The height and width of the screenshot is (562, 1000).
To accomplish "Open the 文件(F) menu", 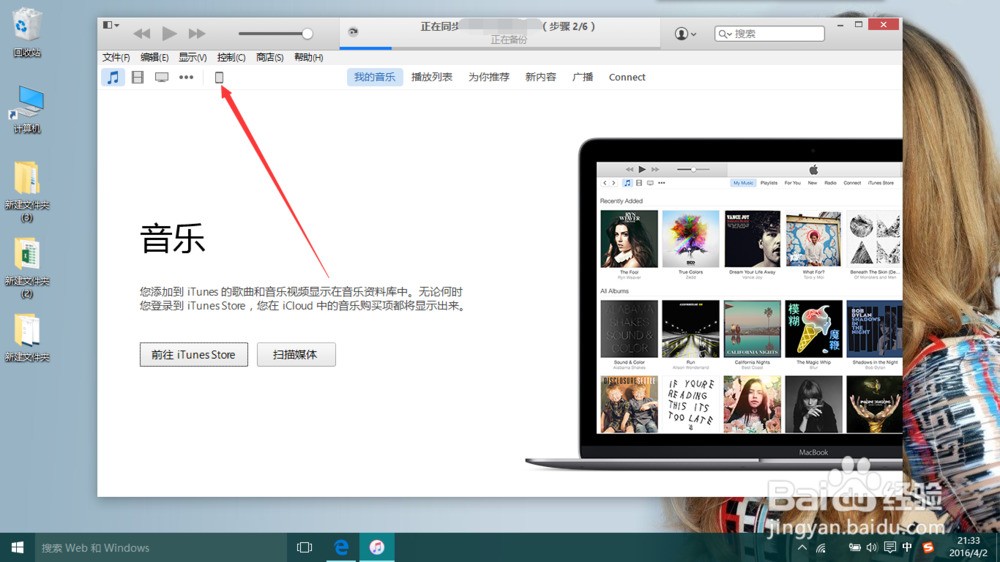I will pos(116,57).
